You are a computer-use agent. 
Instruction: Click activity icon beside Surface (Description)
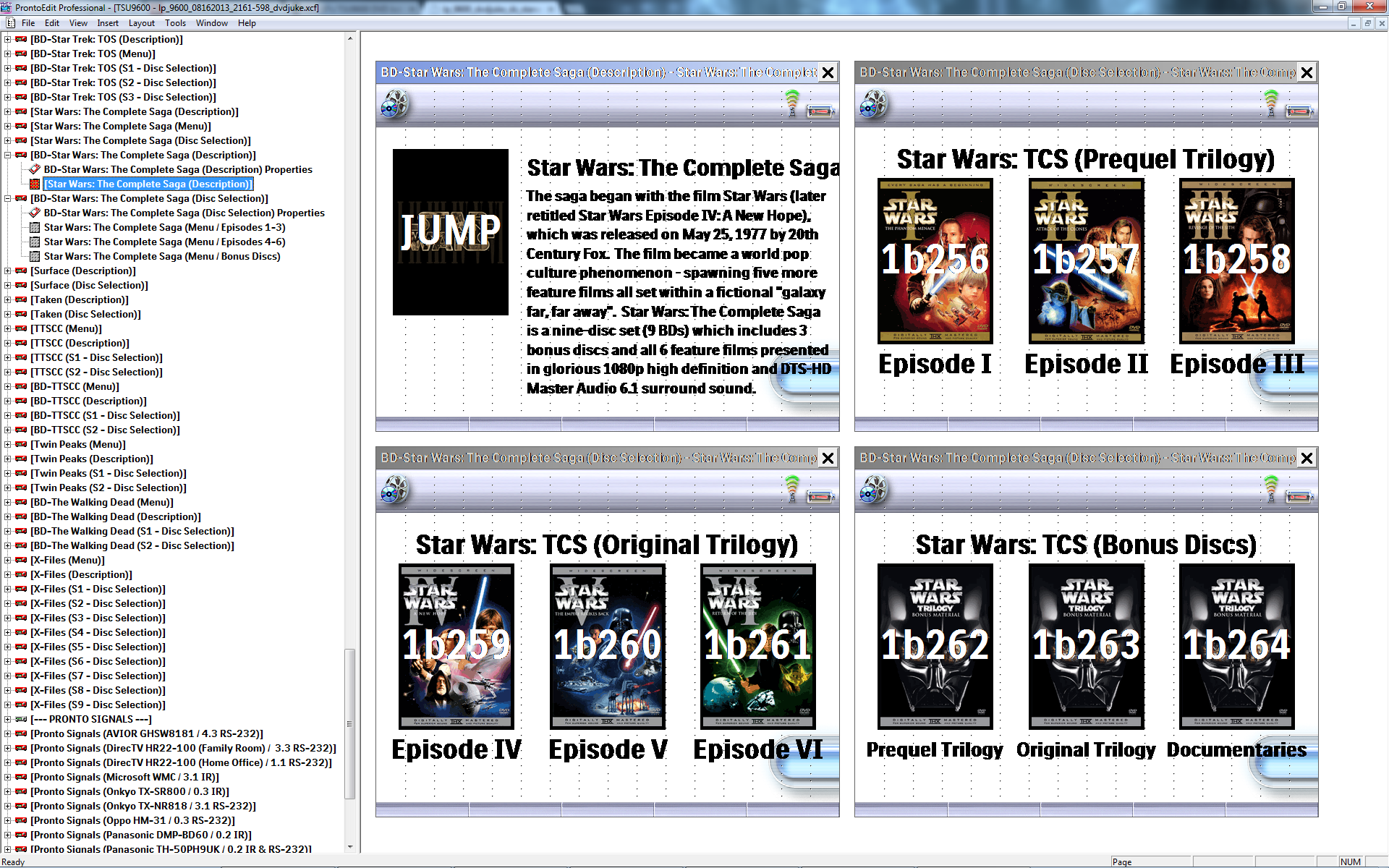(21, 271)
